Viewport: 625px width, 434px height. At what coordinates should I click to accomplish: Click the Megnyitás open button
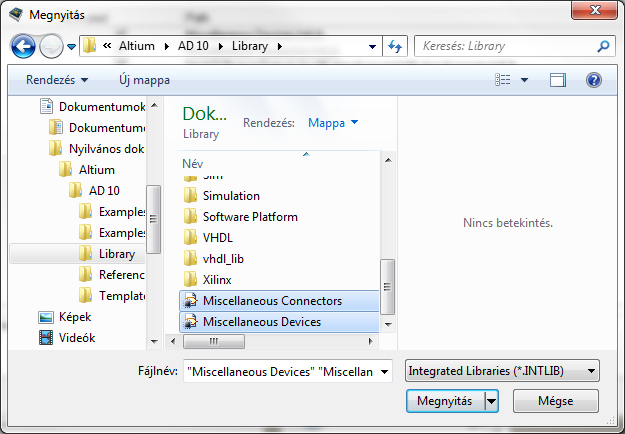(x=445, y=401)
